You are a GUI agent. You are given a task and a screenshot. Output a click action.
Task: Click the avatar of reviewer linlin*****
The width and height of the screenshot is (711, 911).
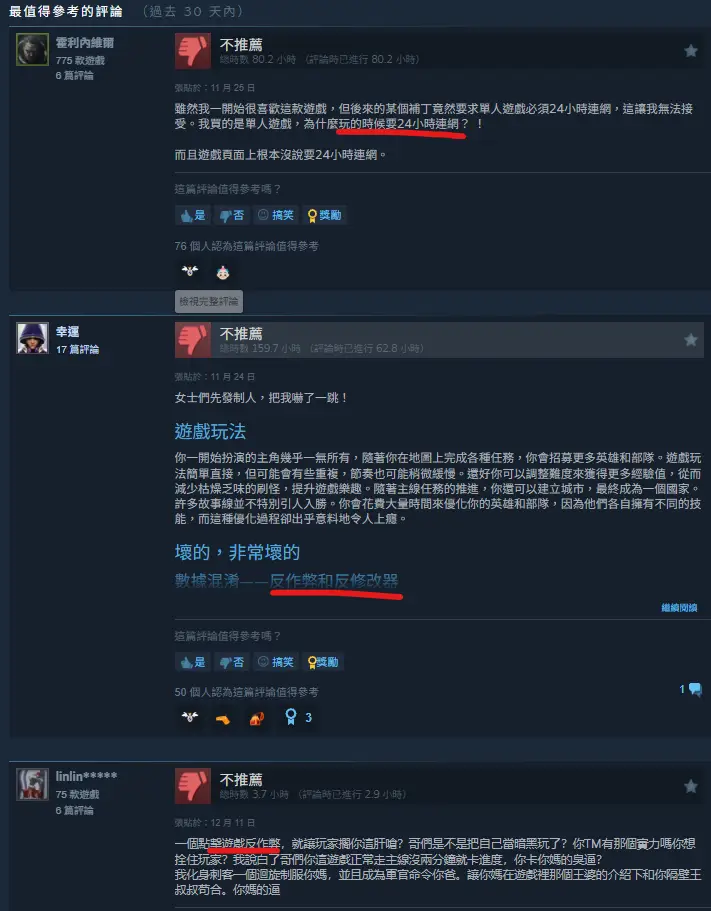click(33, 784)
